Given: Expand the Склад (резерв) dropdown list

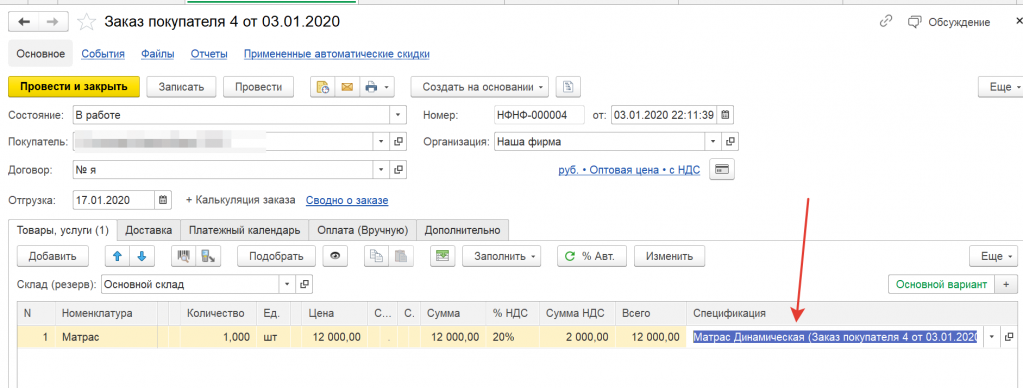Looking at the screenshot, I should tap(288, 284).
